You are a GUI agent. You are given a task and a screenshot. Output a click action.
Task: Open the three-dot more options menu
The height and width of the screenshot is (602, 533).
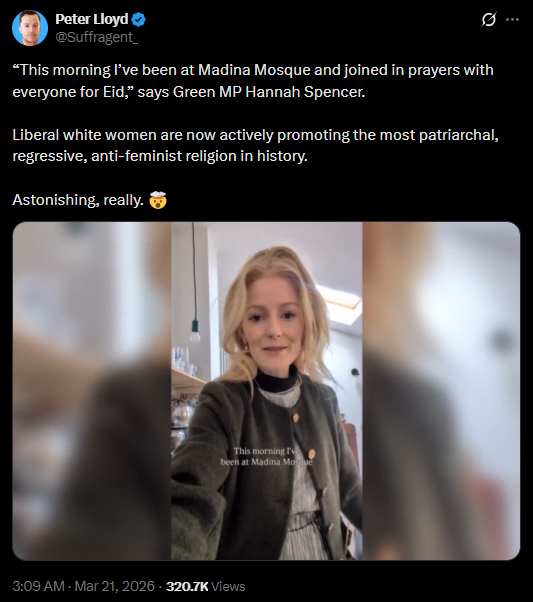513,19
